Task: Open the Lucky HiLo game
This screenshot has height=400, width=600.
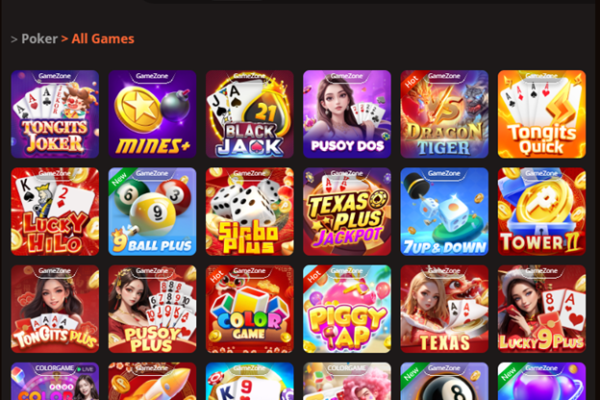Action: pyautogui.click(x=55, y=211)
